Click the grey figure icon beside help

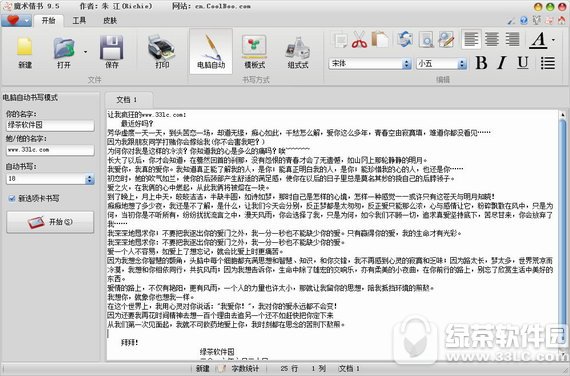537,20
